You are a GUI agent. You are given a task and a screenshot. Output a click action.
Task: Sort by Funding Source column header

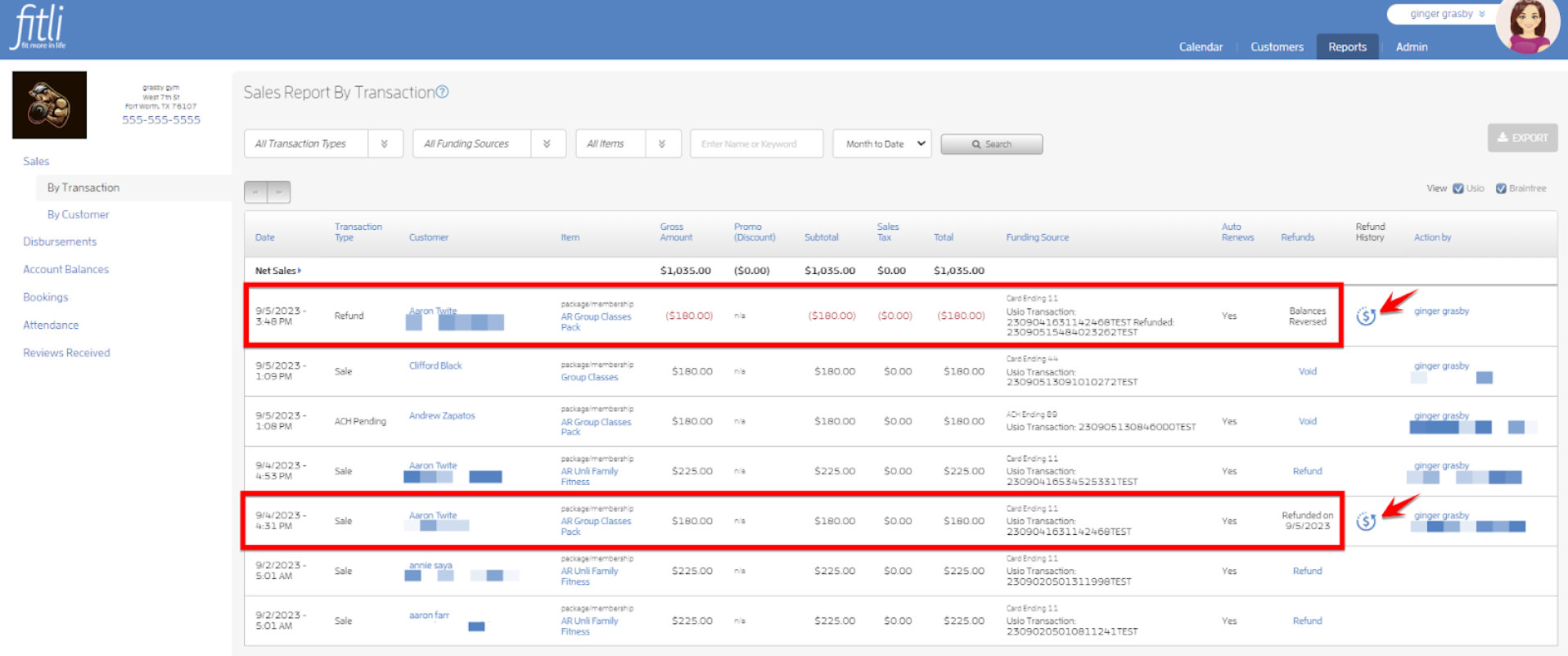pyautogui.click(x=1037, y=237)
